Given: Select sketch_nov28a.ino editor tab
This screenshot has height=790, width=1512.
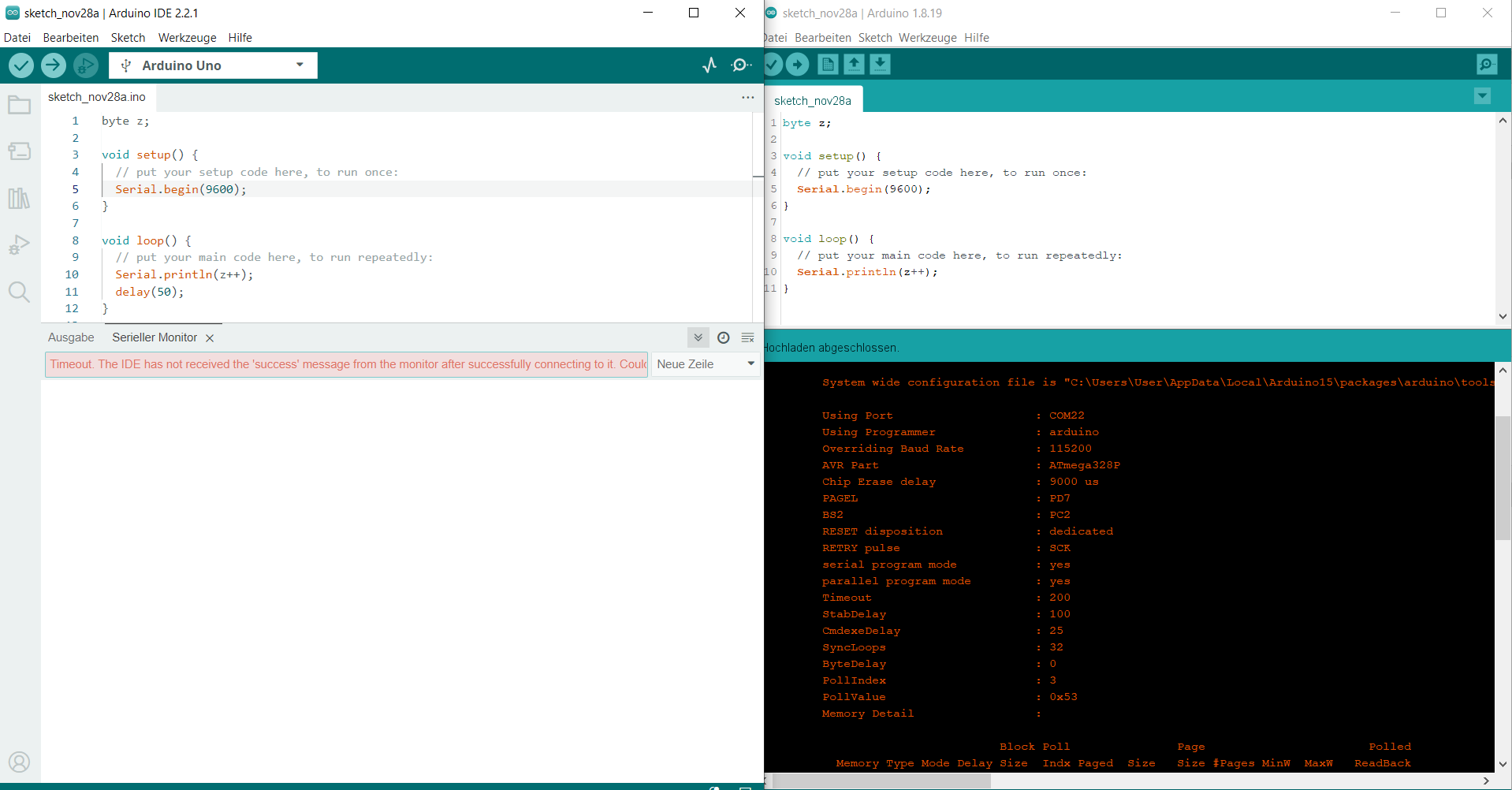Looking at the screenshot, I should point(97,97).
